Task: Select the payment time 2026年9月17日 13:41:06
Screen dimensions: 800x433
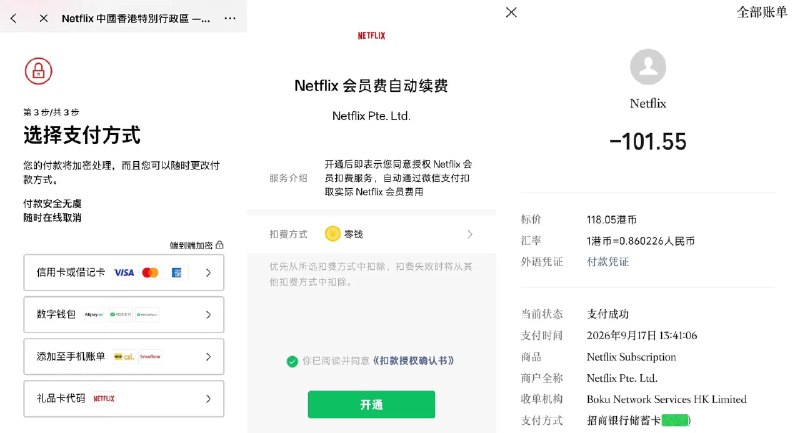Action: [x=642, y=335]
